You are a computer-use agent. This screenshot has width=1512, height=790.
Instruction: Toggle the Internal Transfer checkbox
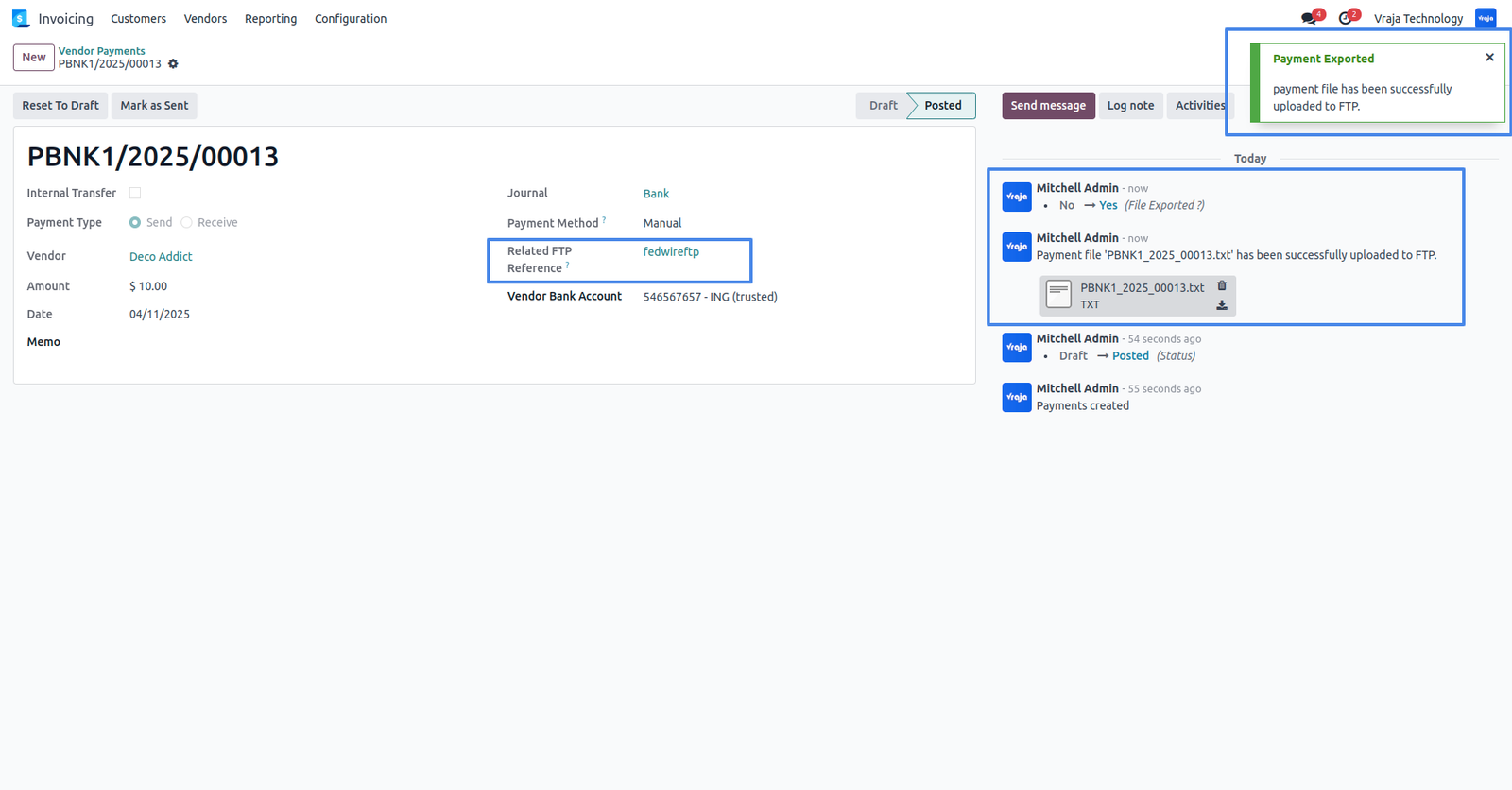point(135,193)
